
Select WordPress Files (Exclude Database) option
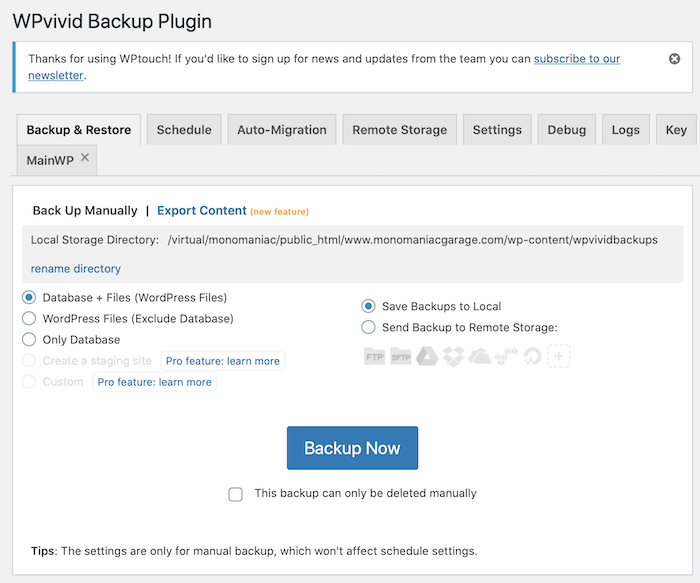29,318
